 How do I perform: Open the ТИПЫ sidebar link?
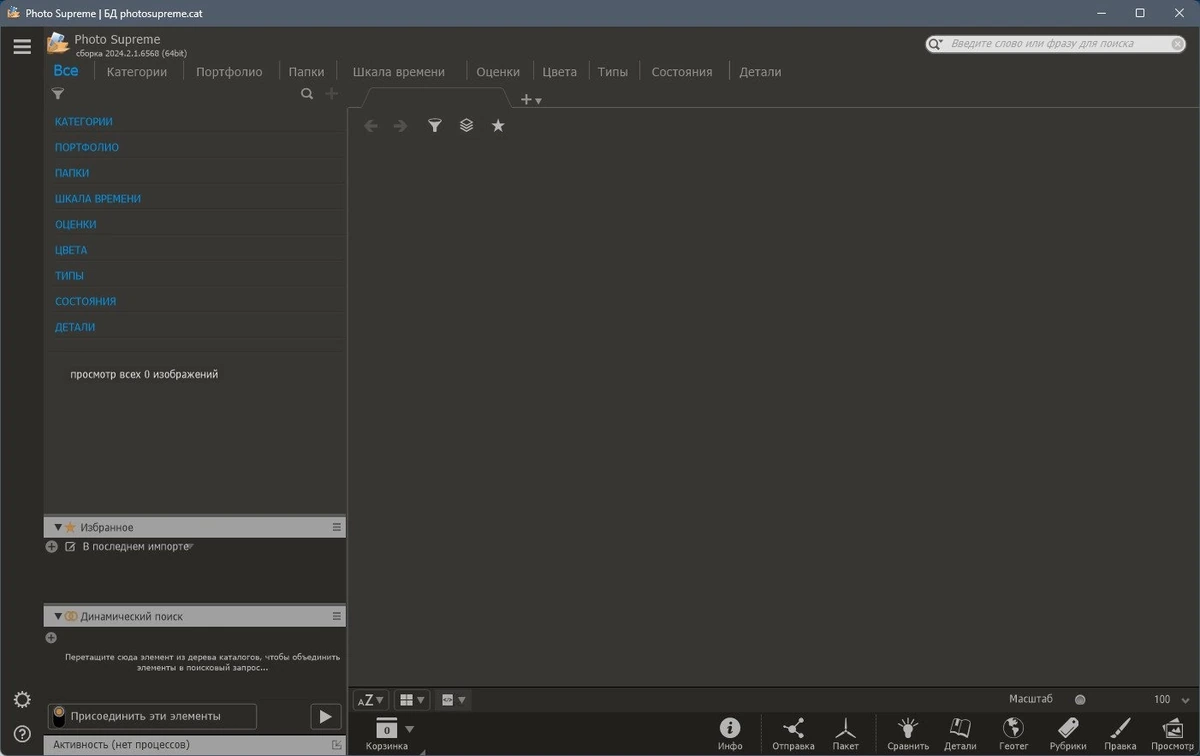pos(69,276)
